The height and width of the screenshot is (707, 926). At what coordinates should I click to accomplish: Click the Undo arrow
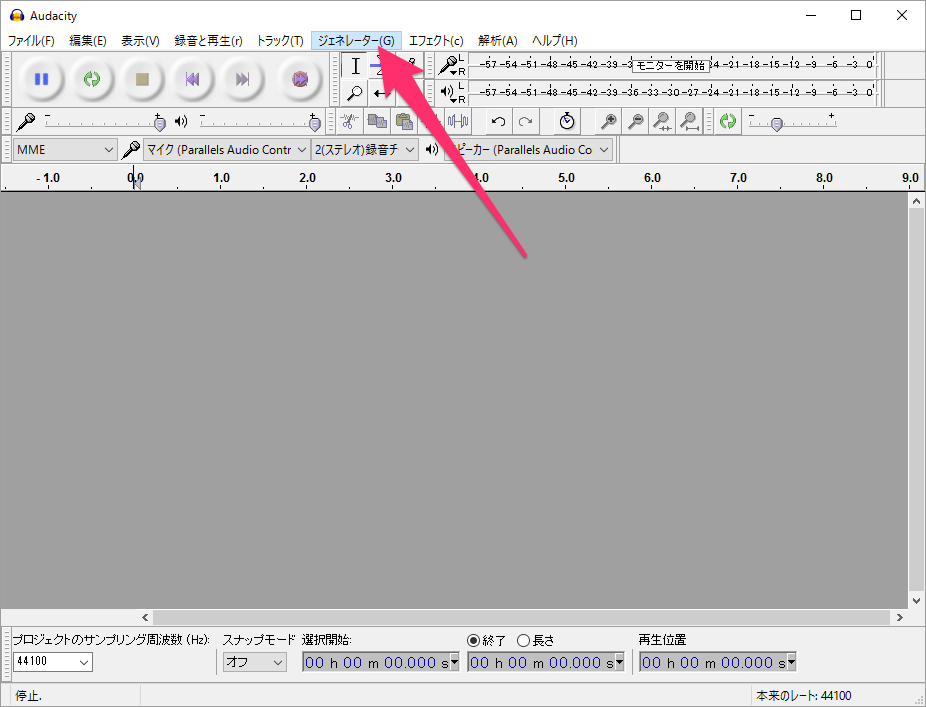[498, 122]
